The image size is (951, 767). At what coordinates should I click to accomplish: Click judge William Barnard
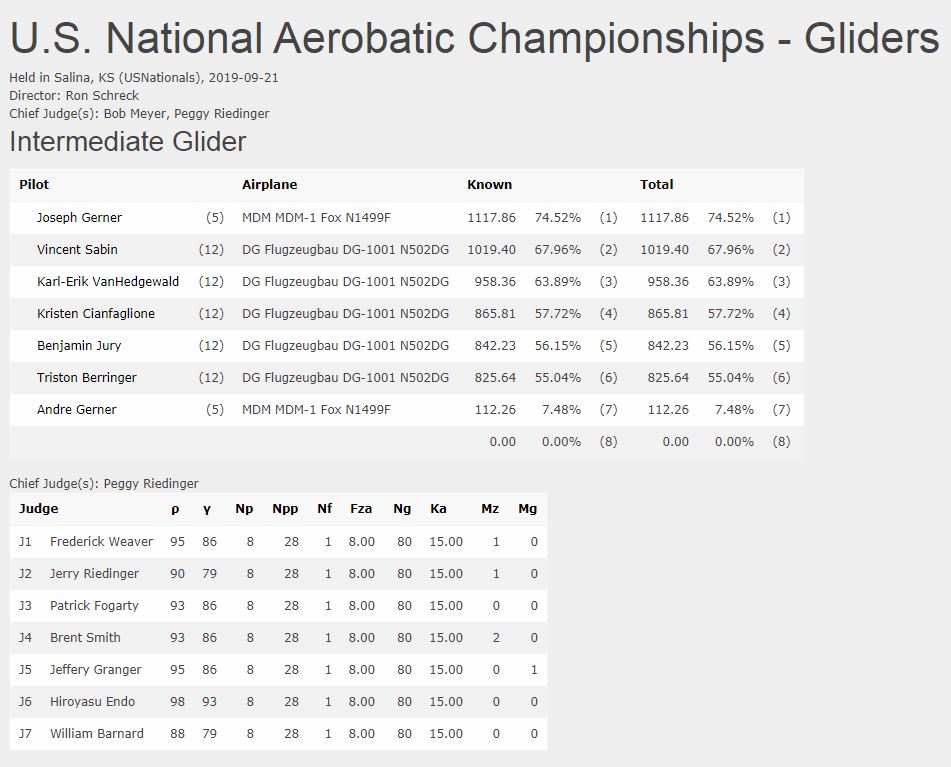(96, 734)
